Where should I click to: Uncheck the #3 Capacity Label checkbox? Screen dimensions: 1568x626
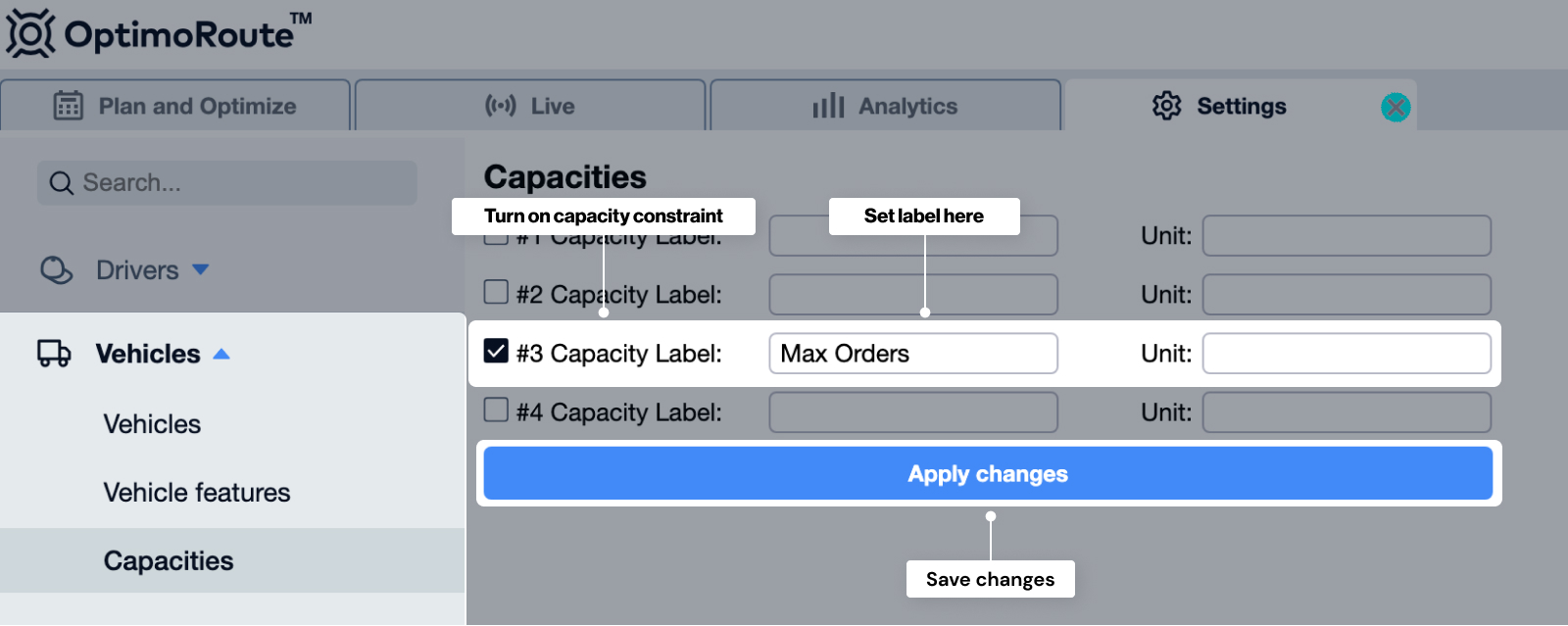[496, 351]
